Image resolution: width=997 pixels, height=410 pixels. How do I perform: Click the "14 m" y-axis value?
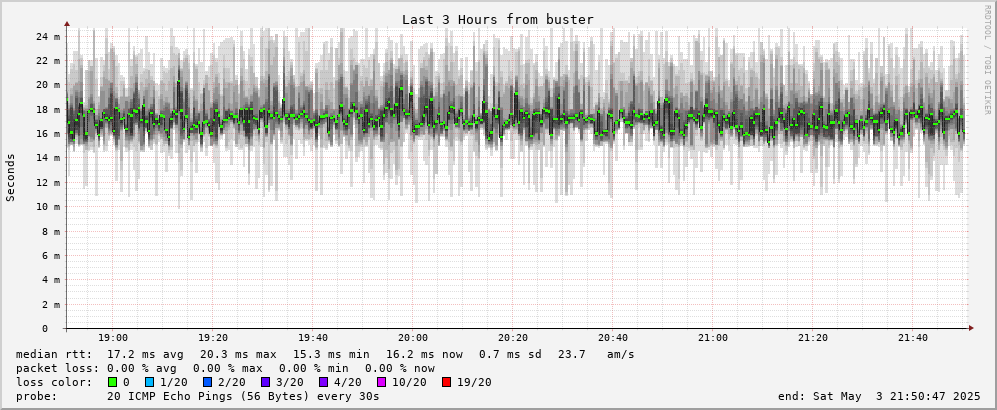click(48, 158)
